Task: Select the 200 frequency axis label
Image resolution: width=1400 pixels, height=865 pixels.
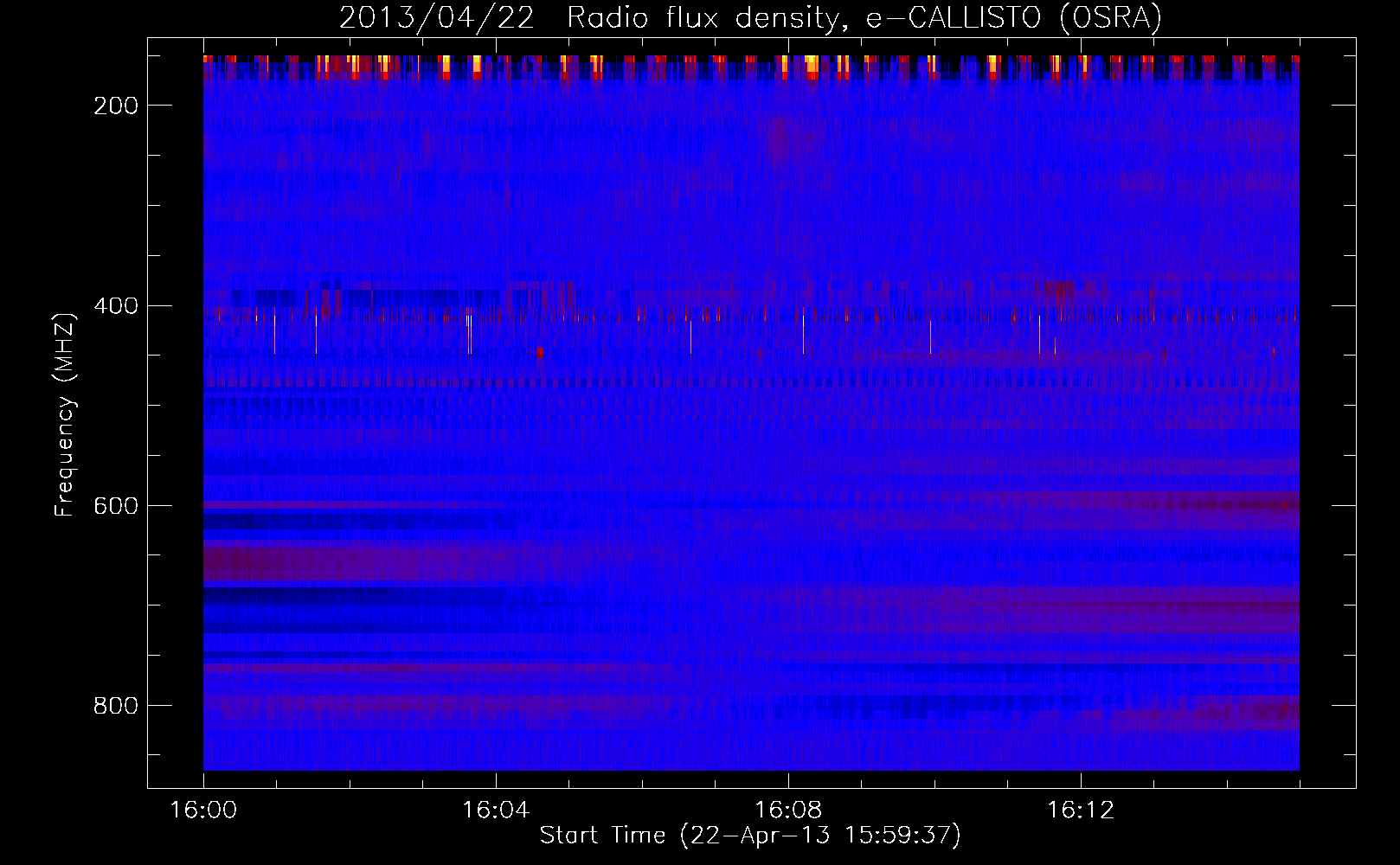Action: (116, 106)
